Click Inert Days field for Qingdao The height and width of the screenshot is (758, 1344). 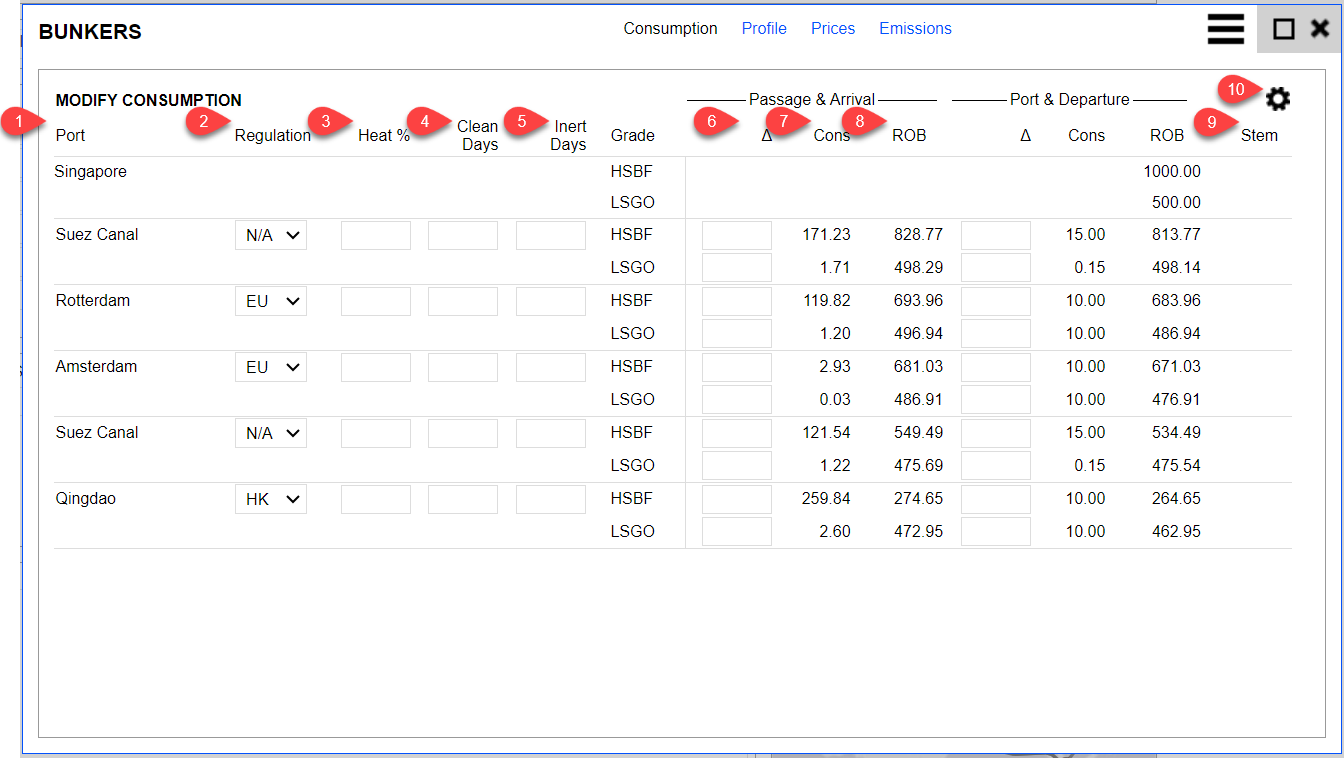coord(550,500)
